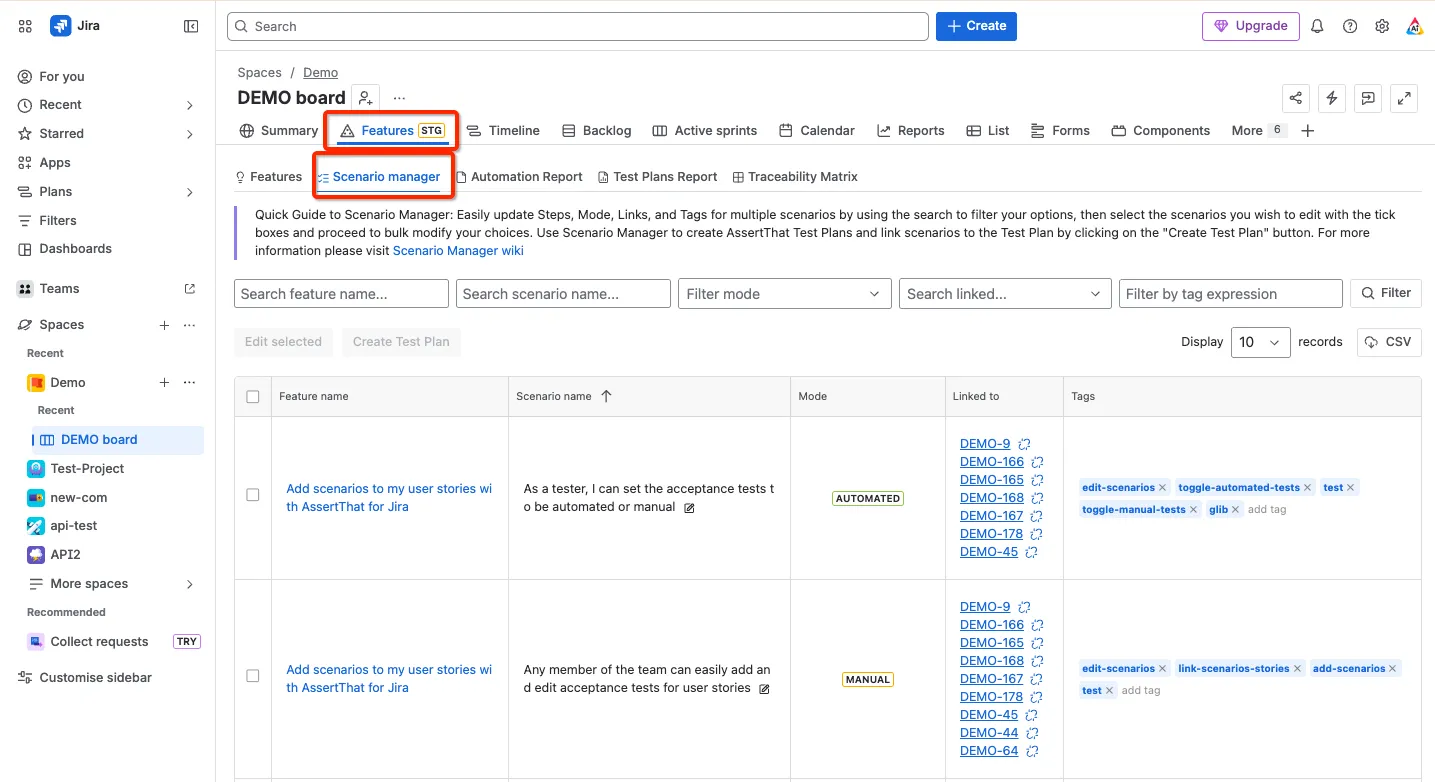The image size is (1435, 782).
Task: Export scenarios with the CSV button
Action: [1389, 342]
